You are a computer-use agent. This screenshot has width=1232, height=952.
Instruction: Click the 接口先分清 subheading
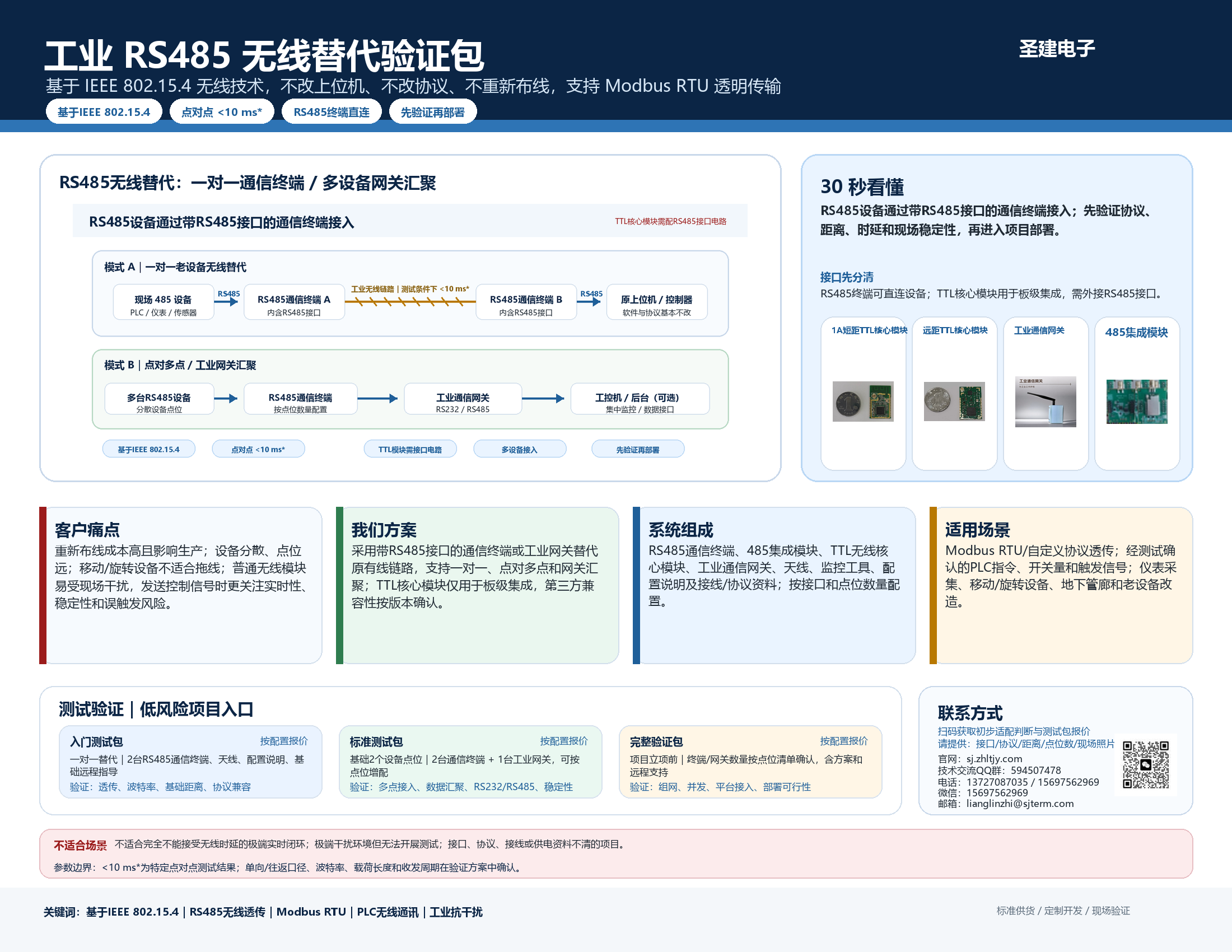tap(847, 277)
